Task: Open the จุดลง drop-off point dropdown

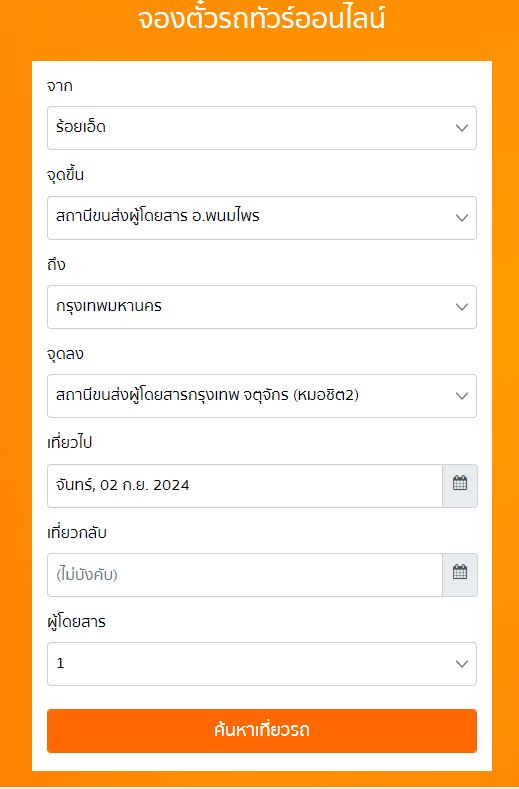Action: click(x=262, y=396)
